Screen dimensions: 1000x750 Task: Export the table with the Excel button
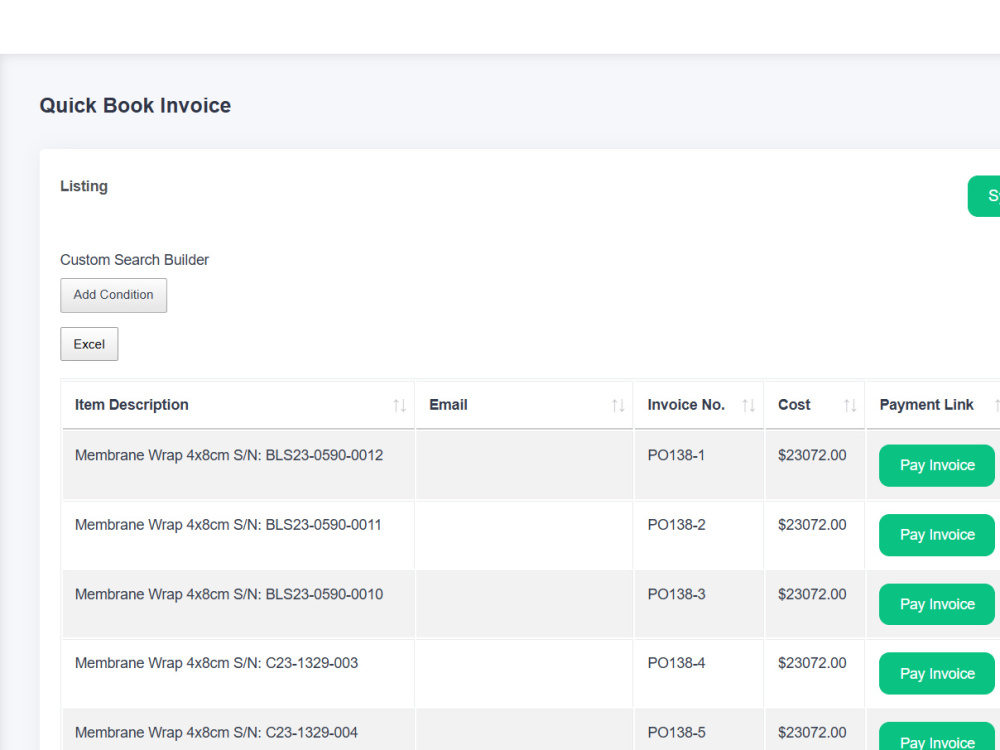[x=89, y=344]
